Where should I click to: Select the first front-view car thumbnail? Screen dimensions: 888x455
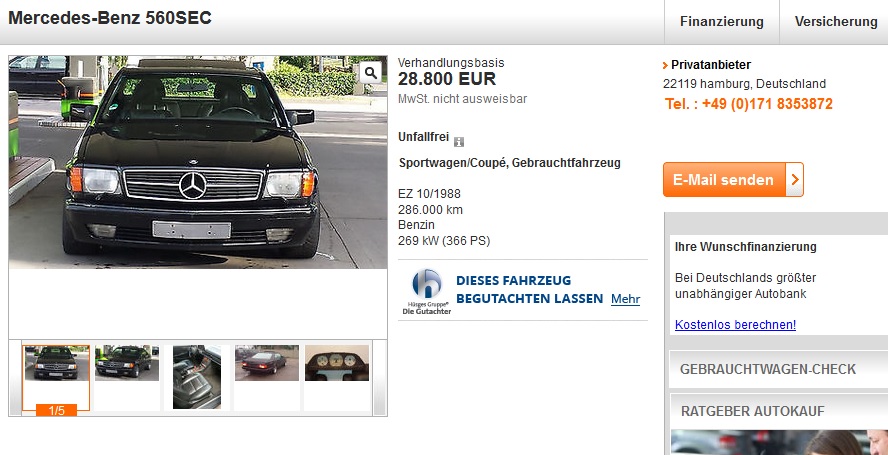coord(56,363)
